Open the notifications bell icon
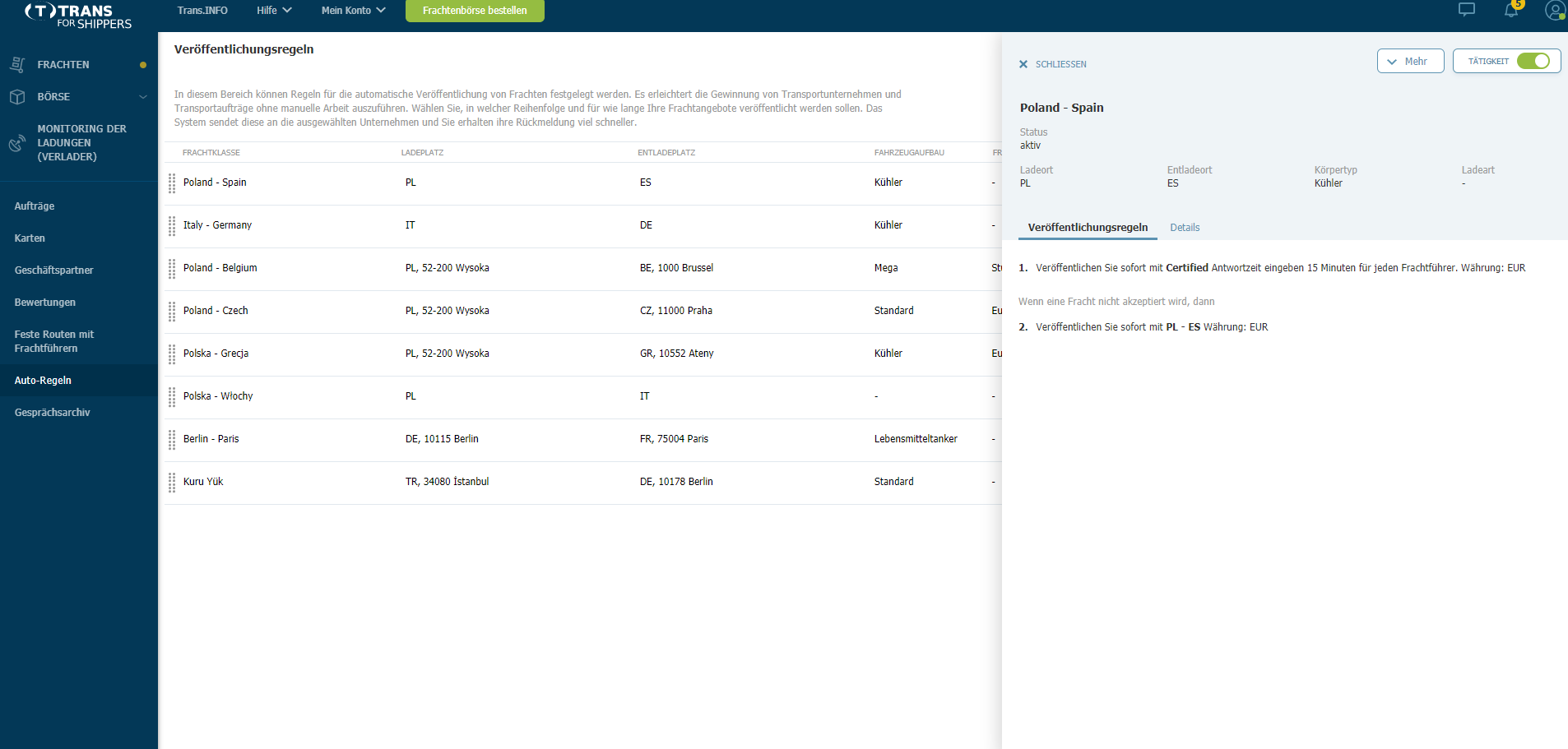Screen dimensions: 1568x749 tap(1511, 10)
